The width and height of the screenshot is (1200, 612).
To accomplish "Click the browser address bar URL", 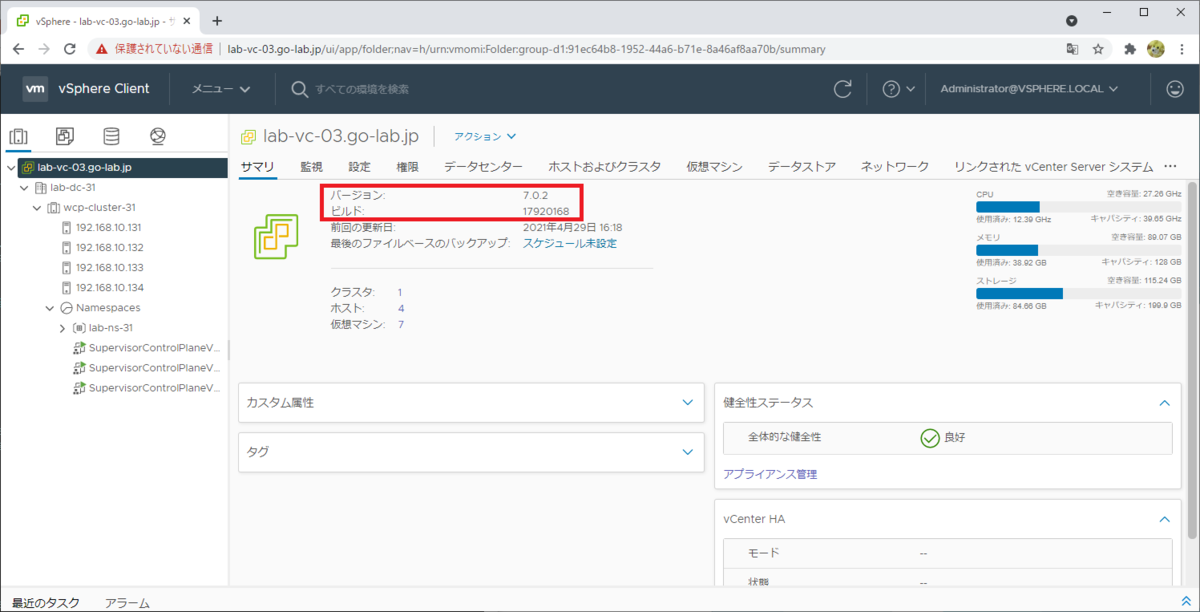I will [527, 48].
